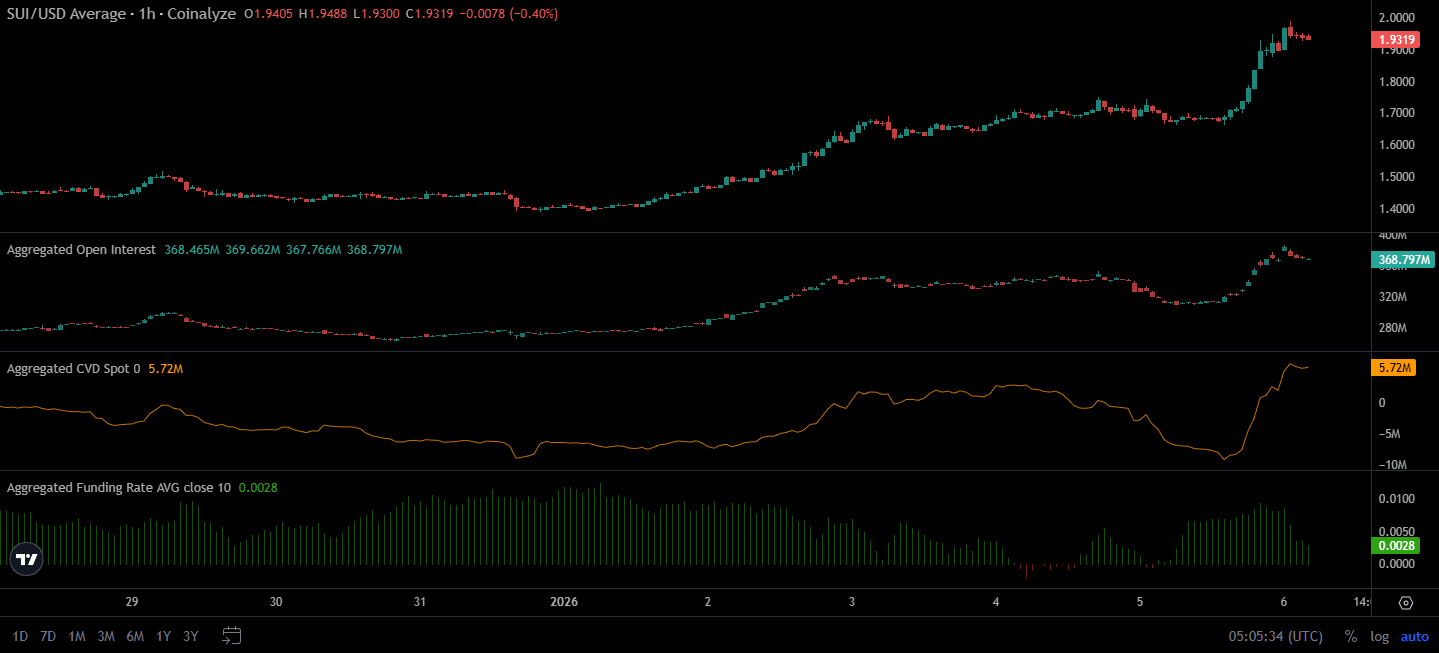
Task: Switch to the 7D time range
Action: tap(48, 636)
